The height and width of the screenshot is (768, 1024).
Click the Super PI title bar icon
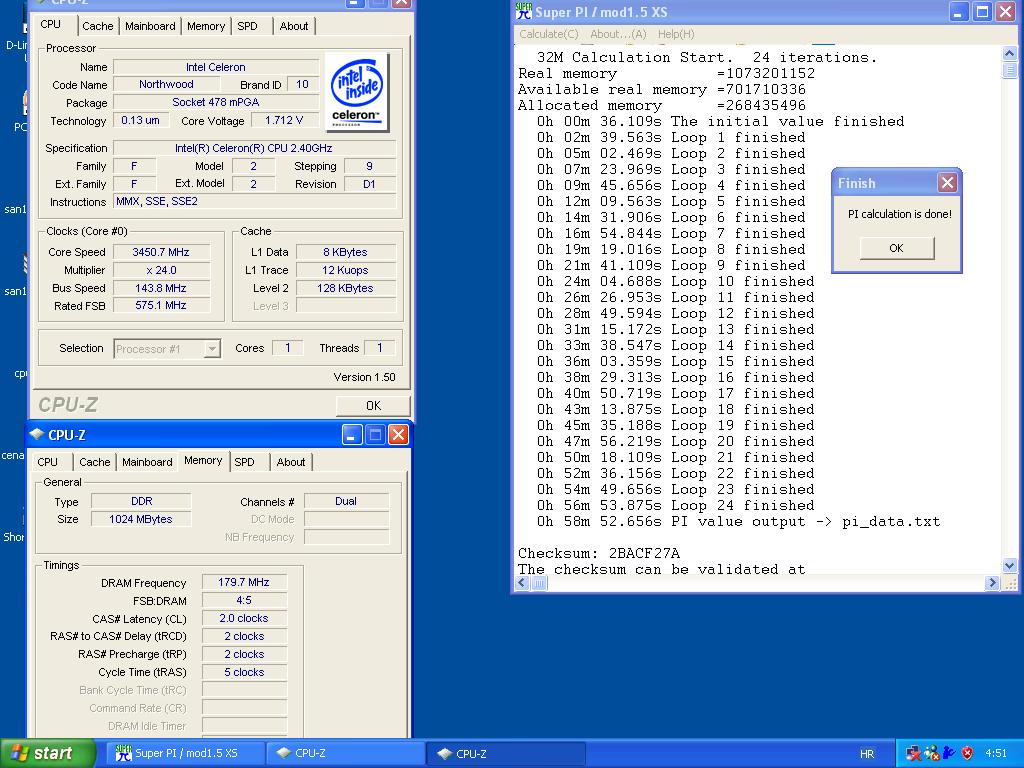coord(523,11)
